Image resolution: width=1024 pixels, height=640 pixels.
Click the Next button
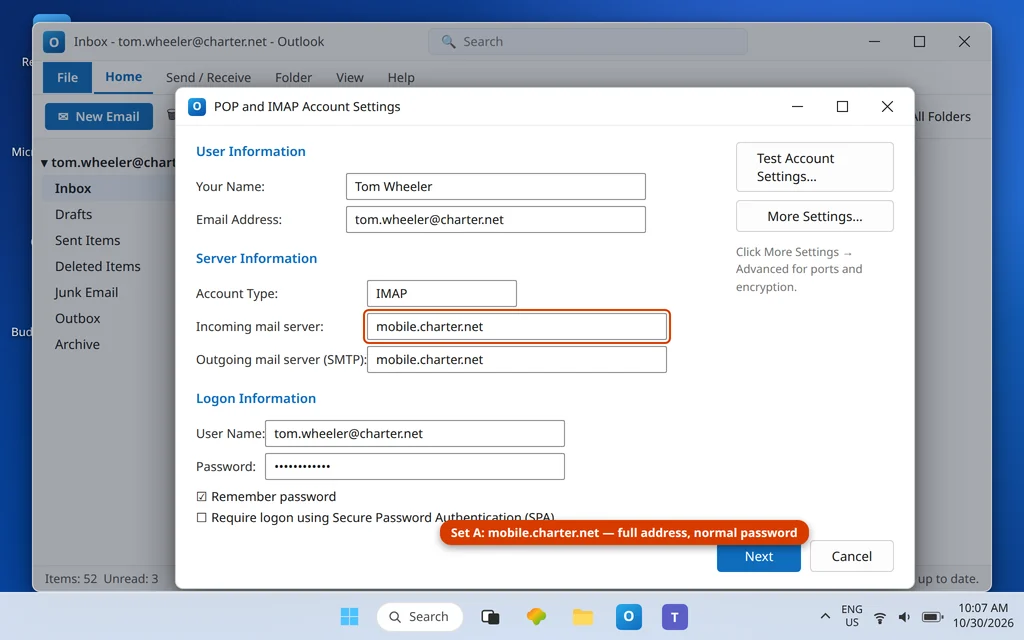(758, 556)
